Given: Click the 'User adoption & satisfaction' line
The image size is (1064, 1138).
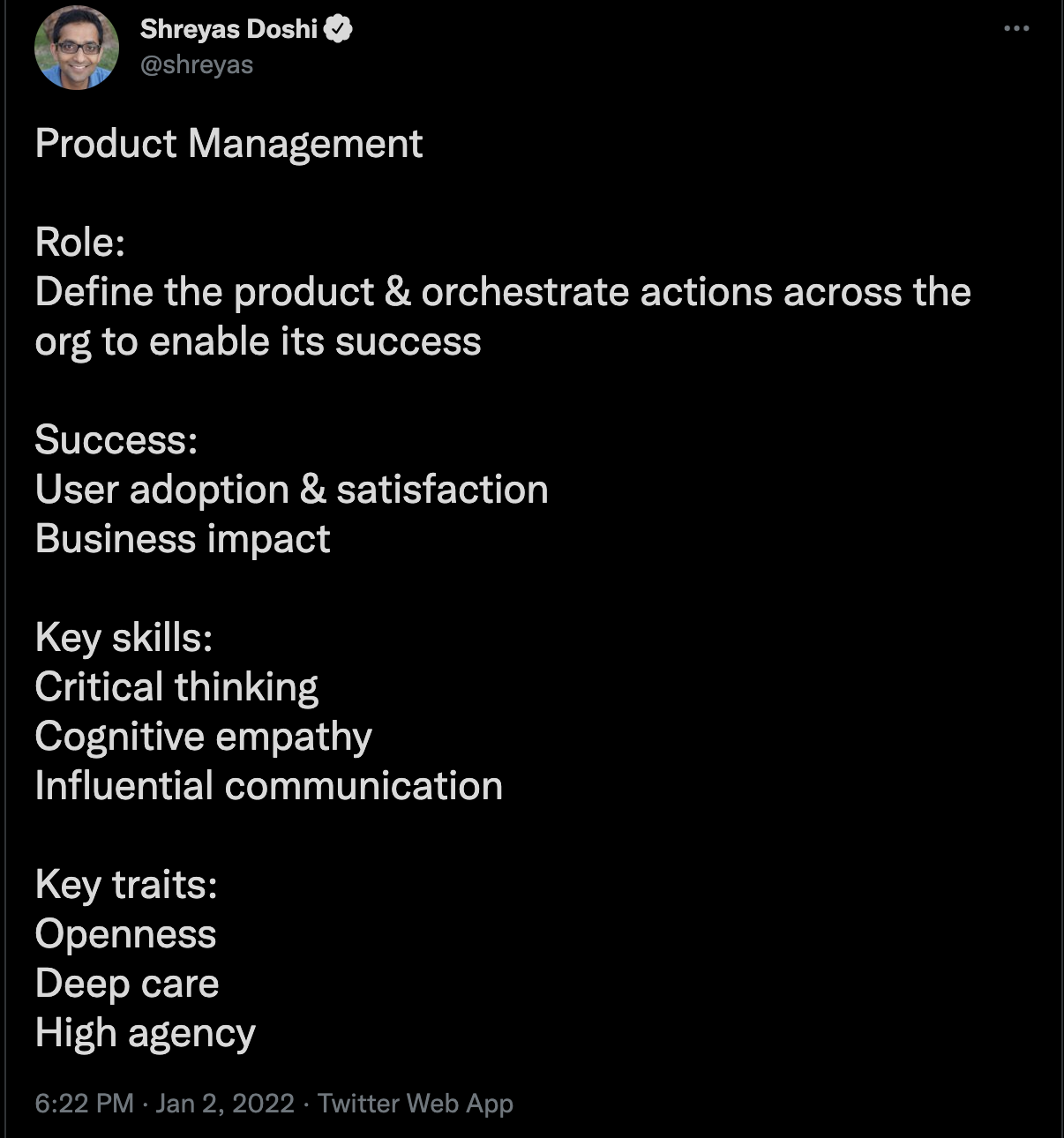Looking at the screenshot, I should click(x=292, y=490).
